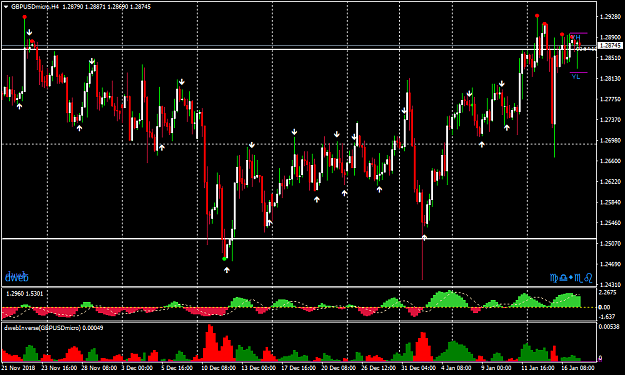Click price scale value 1.26980

610,140
